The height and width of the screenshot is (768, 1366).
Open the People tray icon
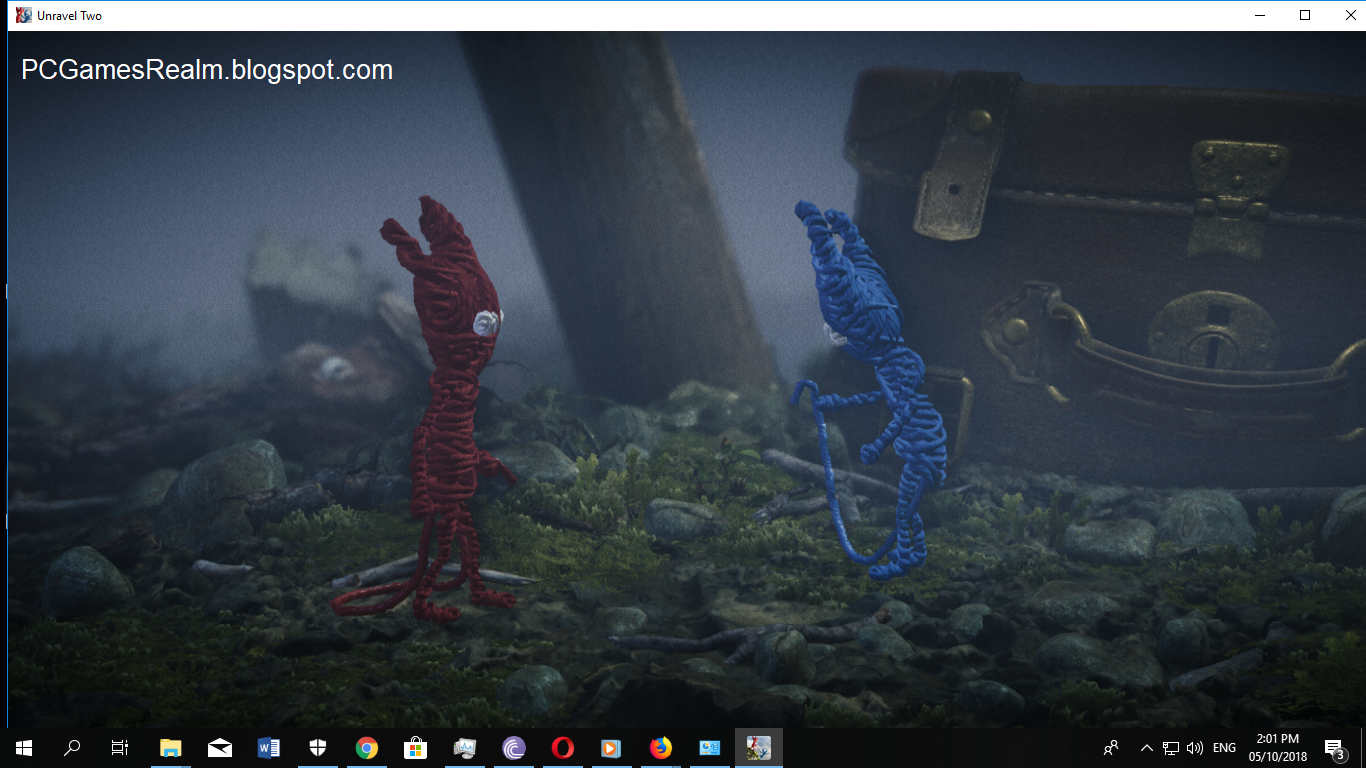click(x=1111, y=748)
